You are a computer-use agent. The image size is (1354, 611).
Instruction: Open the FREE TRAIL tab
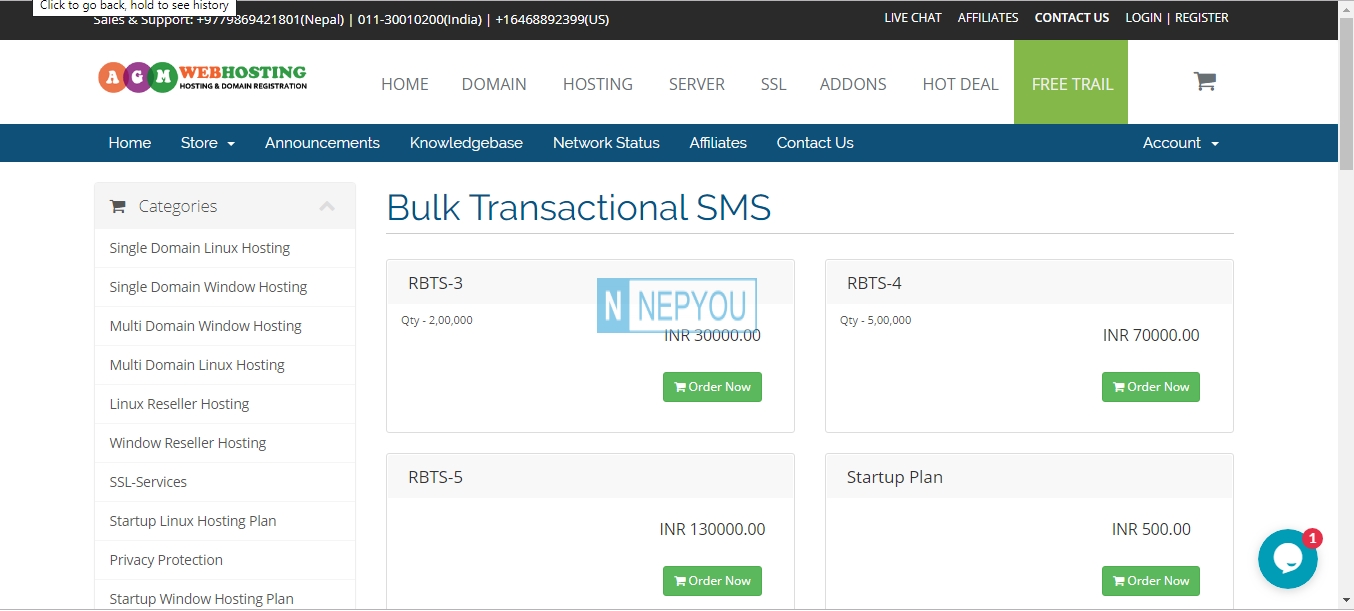(1071, 82)
